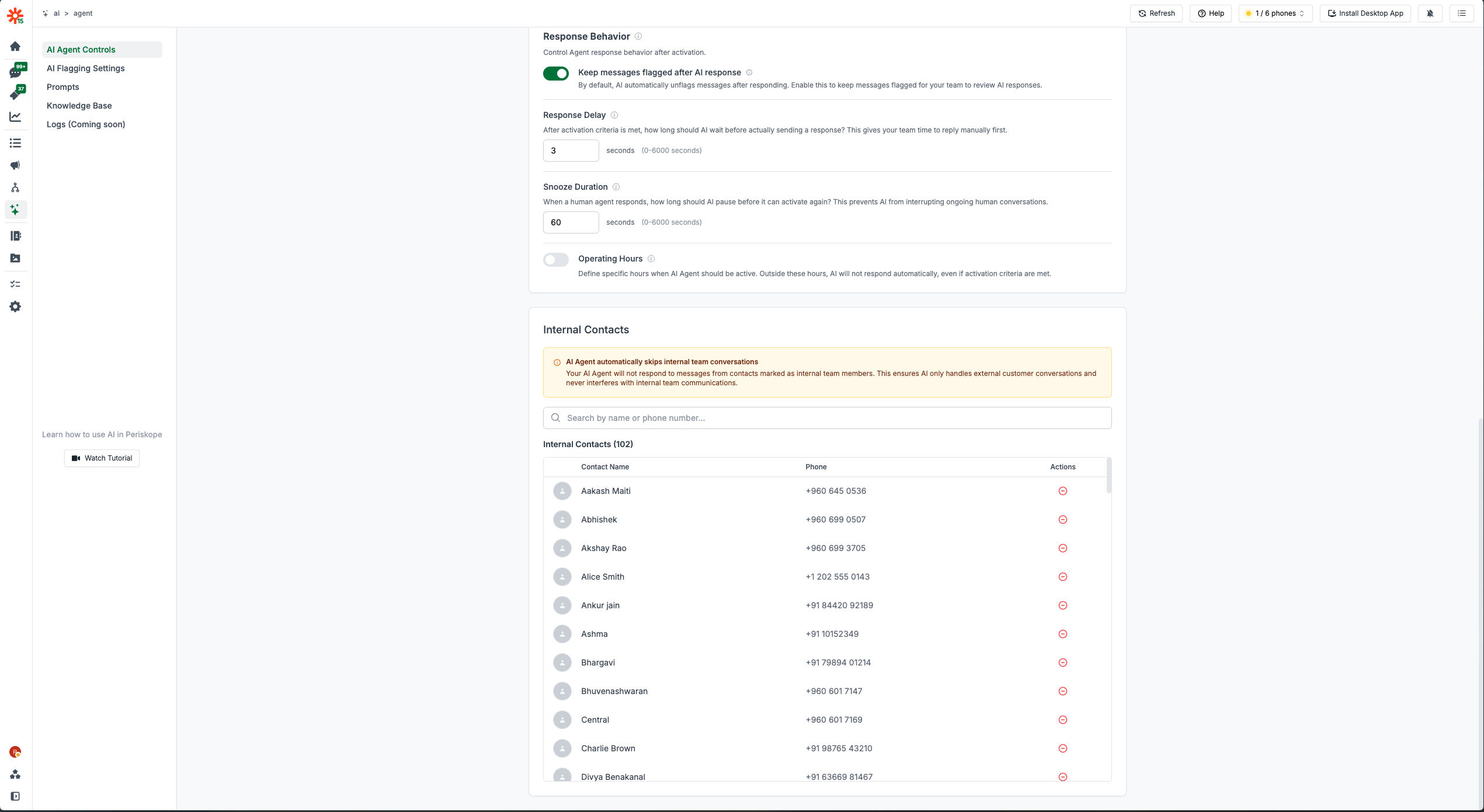The image size is (1484, 812).
Task: Open settings gear icon in sidebar
Action: [15, 306]
